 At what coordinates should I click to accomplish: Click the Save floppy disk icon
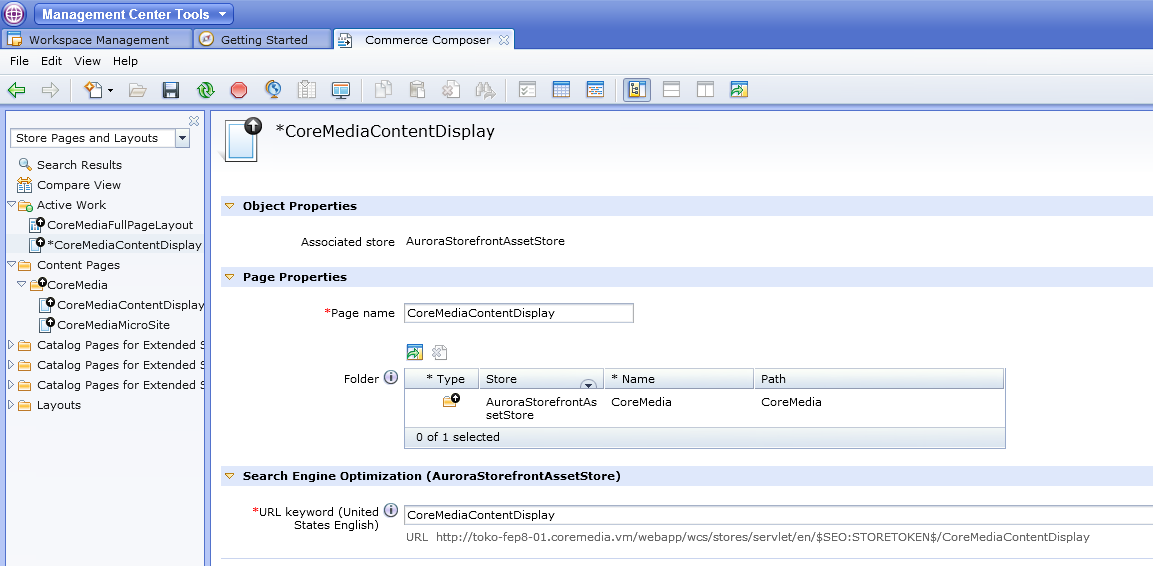(x=171, y=90)
